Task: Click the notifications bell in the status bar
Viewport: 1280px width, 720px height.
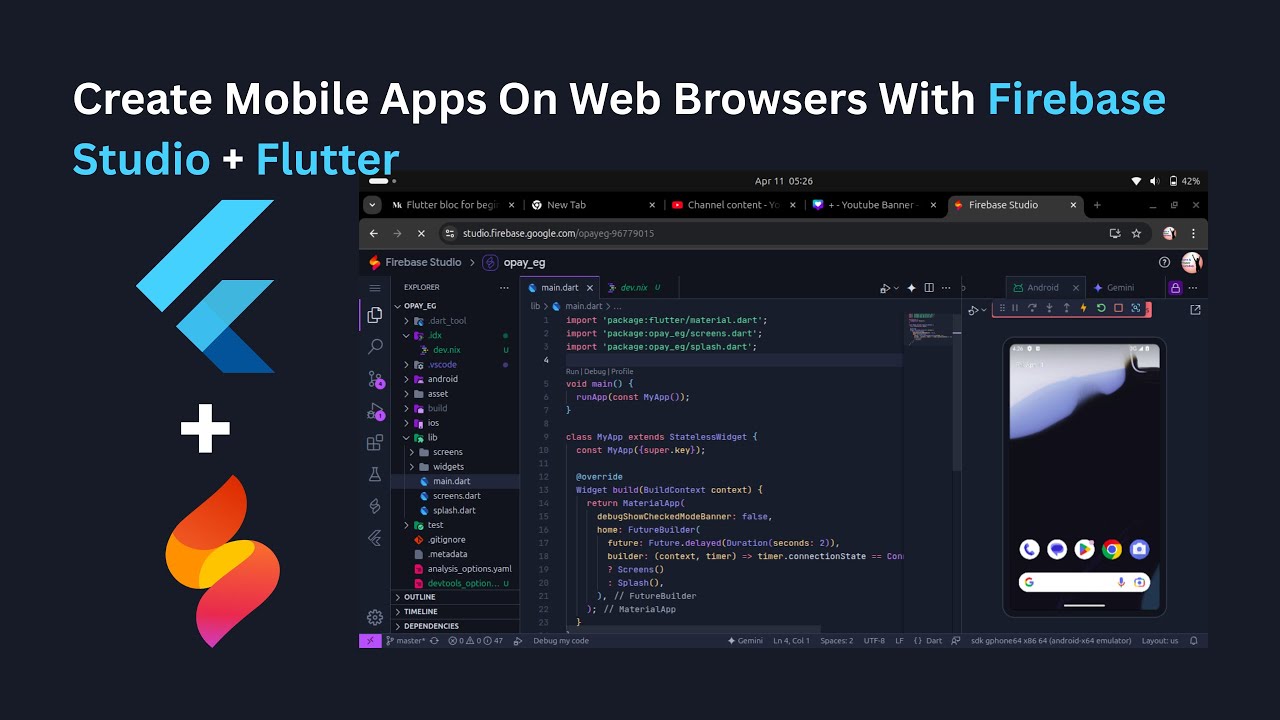Action: [x=1194, y=640]
